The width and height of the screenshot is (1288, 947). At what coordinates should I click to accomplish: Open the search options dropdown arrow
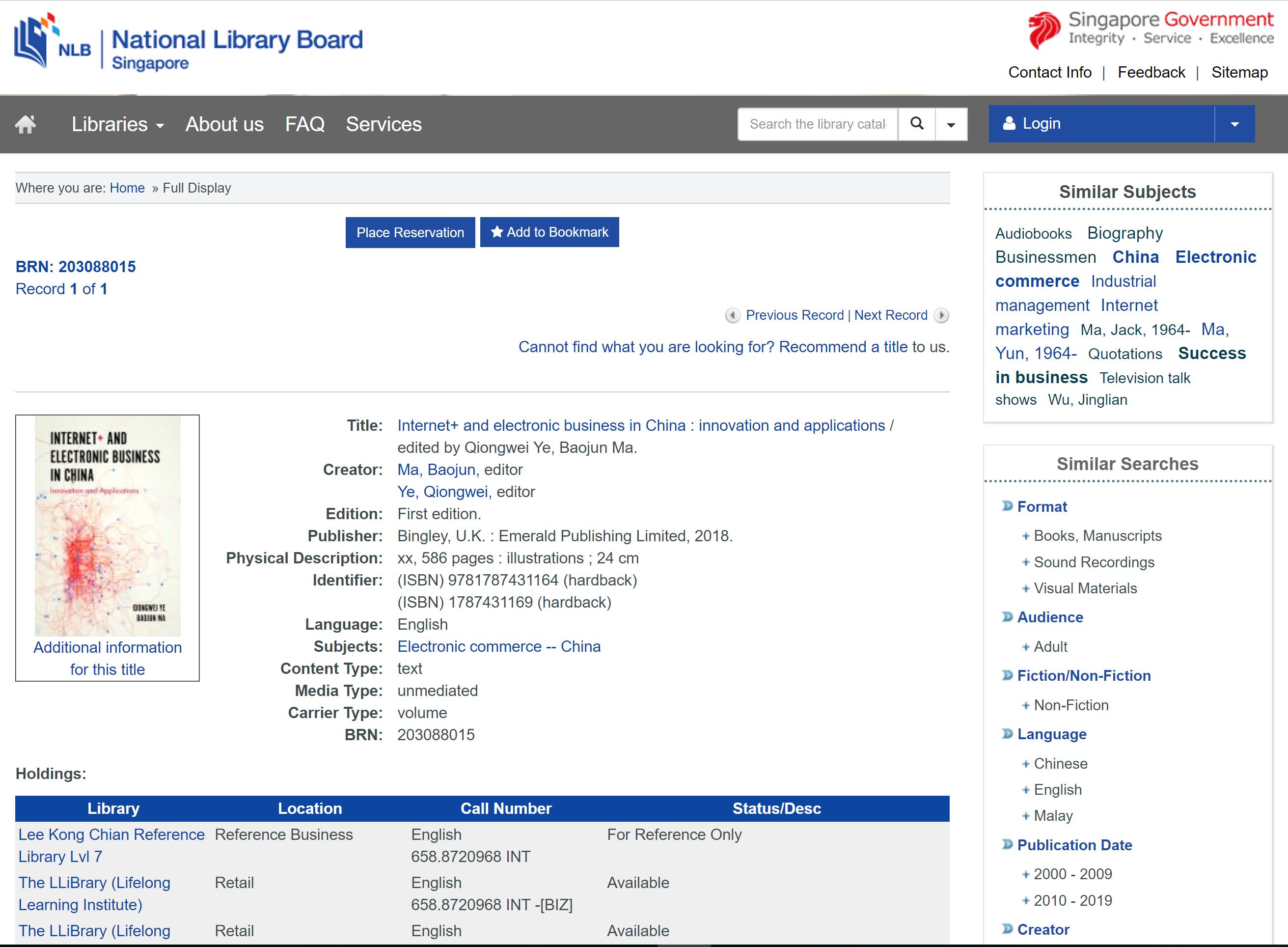[x=951, y=124]
